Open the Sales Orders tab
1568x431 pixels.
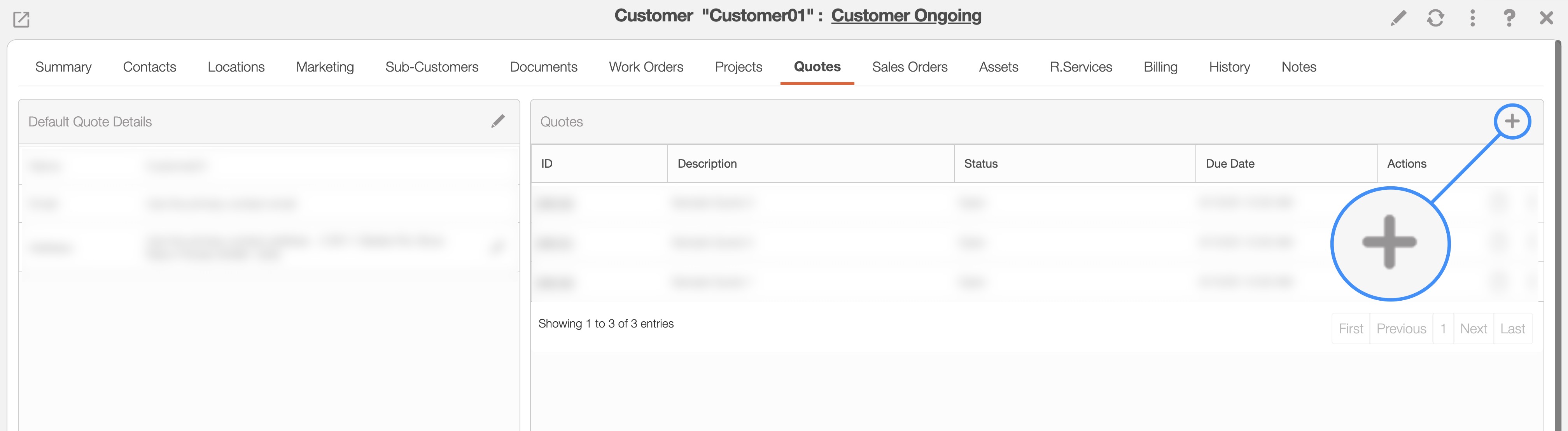(x=909, y=67)
